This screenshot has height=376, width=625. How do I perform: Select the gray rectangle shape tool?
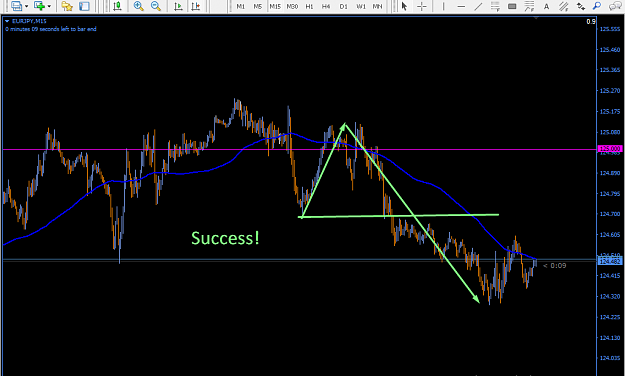pos(512,6)
